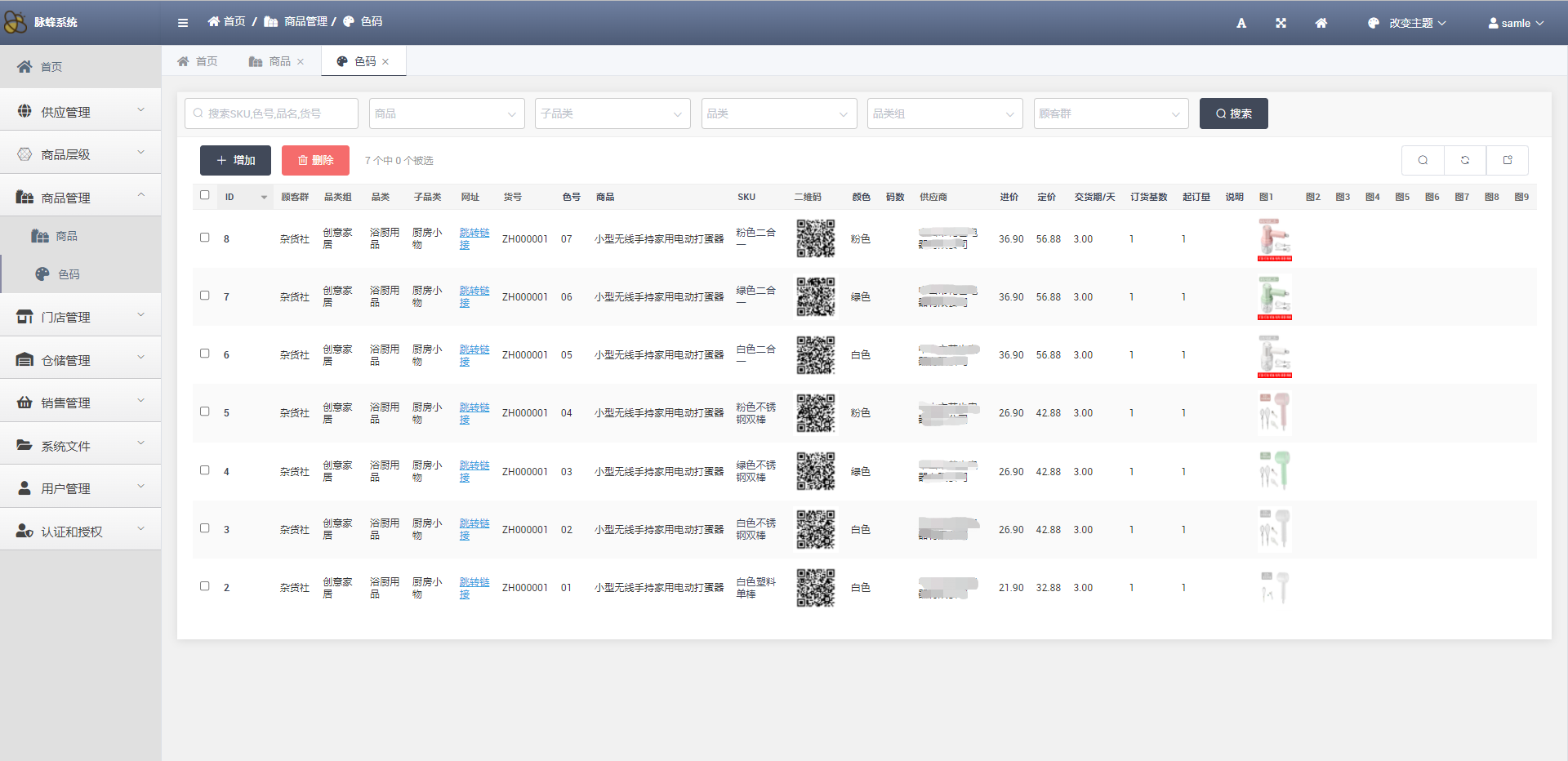Toggle the select-all header checkbox
This screenshot has height=761, width=1568.
(x=205, y=195)
